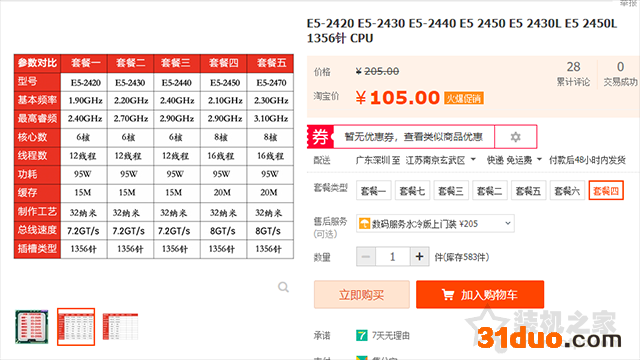The height and width of the screenshot is (360, 640).
Task: Click the crossed-out ¥205.00 price
Action: click(377, 71)
